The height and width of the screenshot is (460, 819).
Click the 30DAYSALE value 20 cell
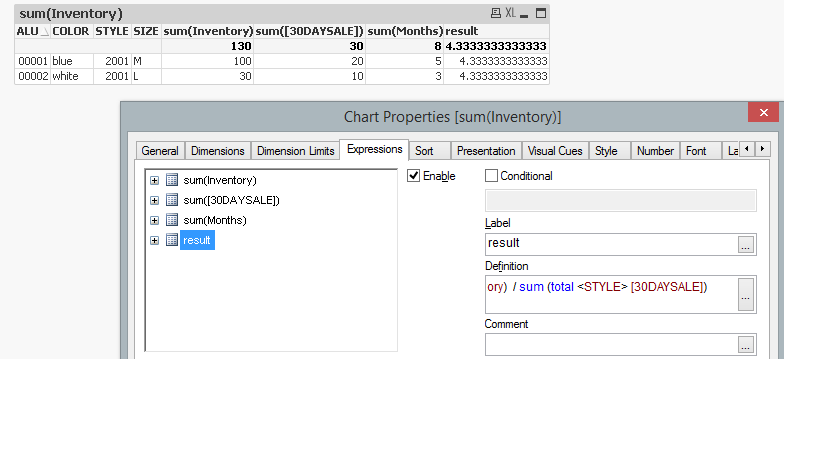tap(309, 61)
